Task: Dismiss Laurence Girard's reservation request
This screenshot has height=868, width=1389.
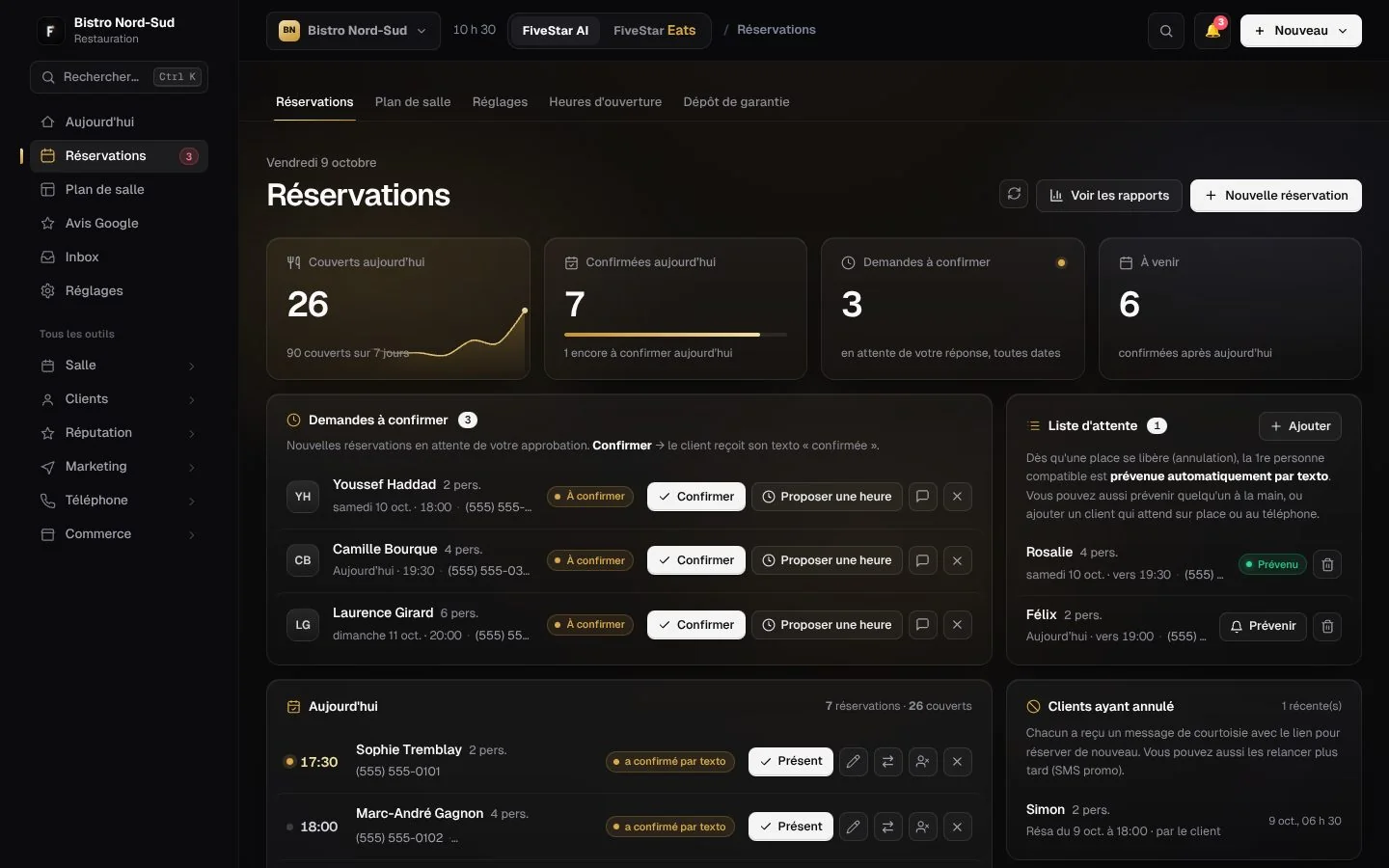Action: pos(957,625)
